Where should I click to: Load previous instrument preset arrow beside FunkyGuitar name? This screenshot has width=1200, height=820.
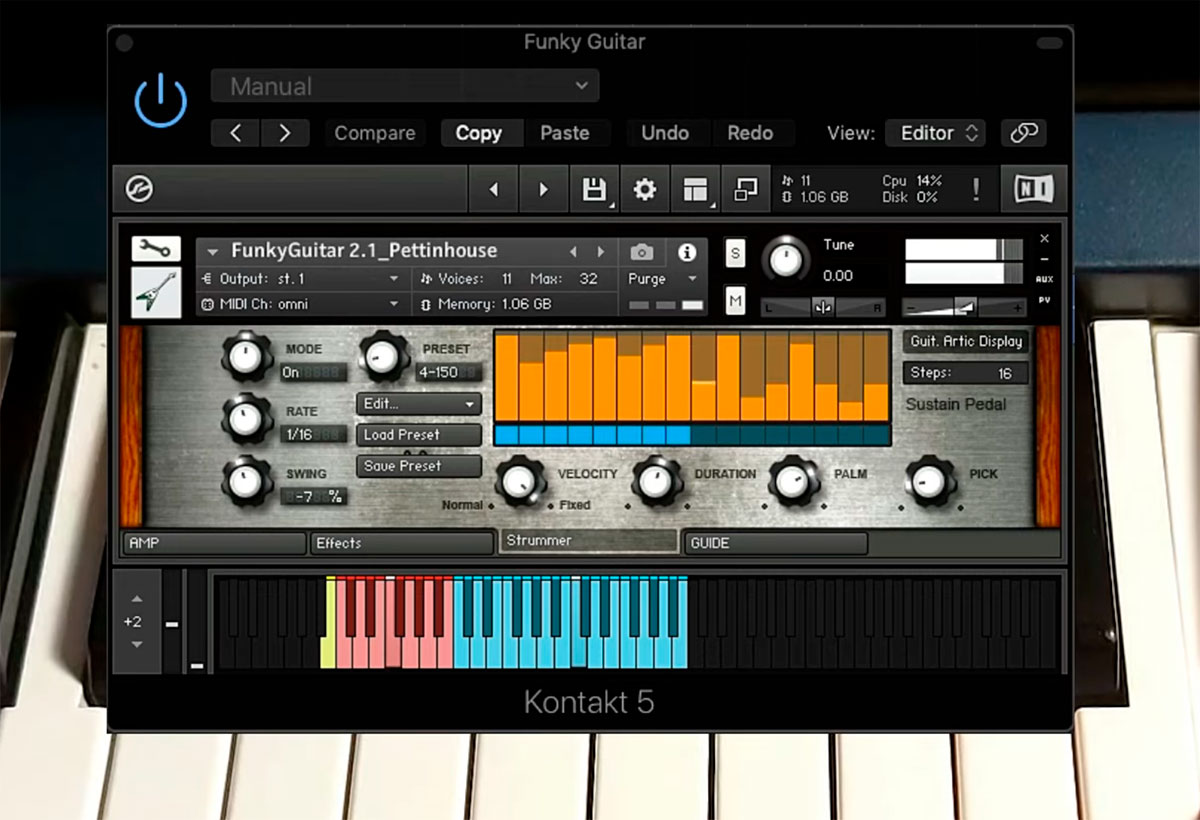(x=574, y=252)
